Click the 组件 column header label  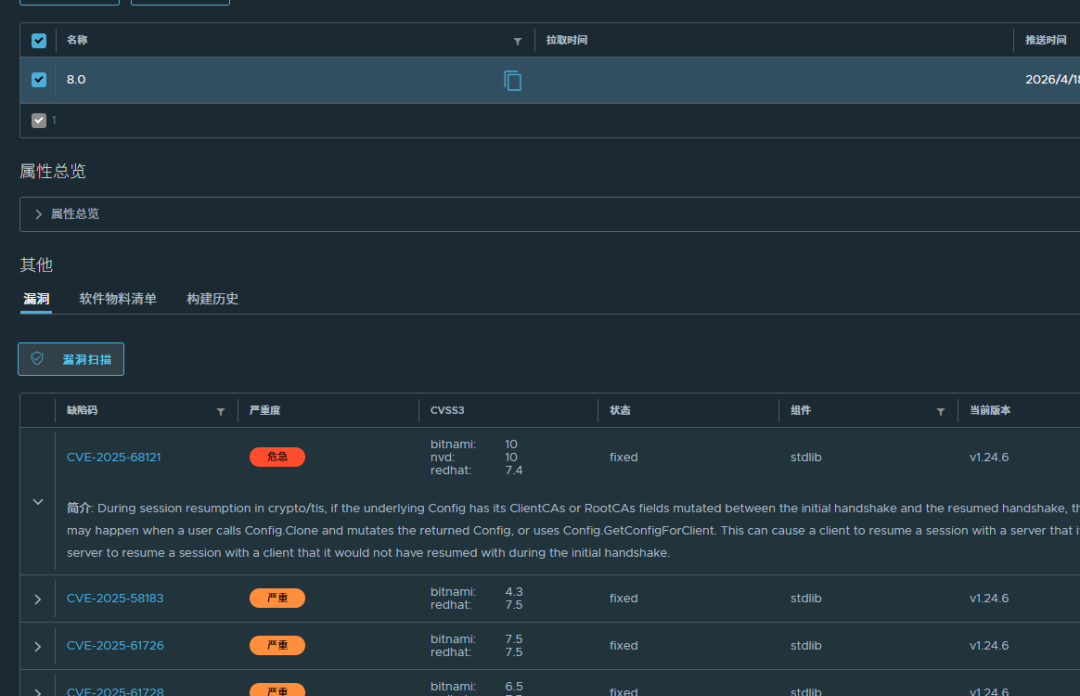800,411
